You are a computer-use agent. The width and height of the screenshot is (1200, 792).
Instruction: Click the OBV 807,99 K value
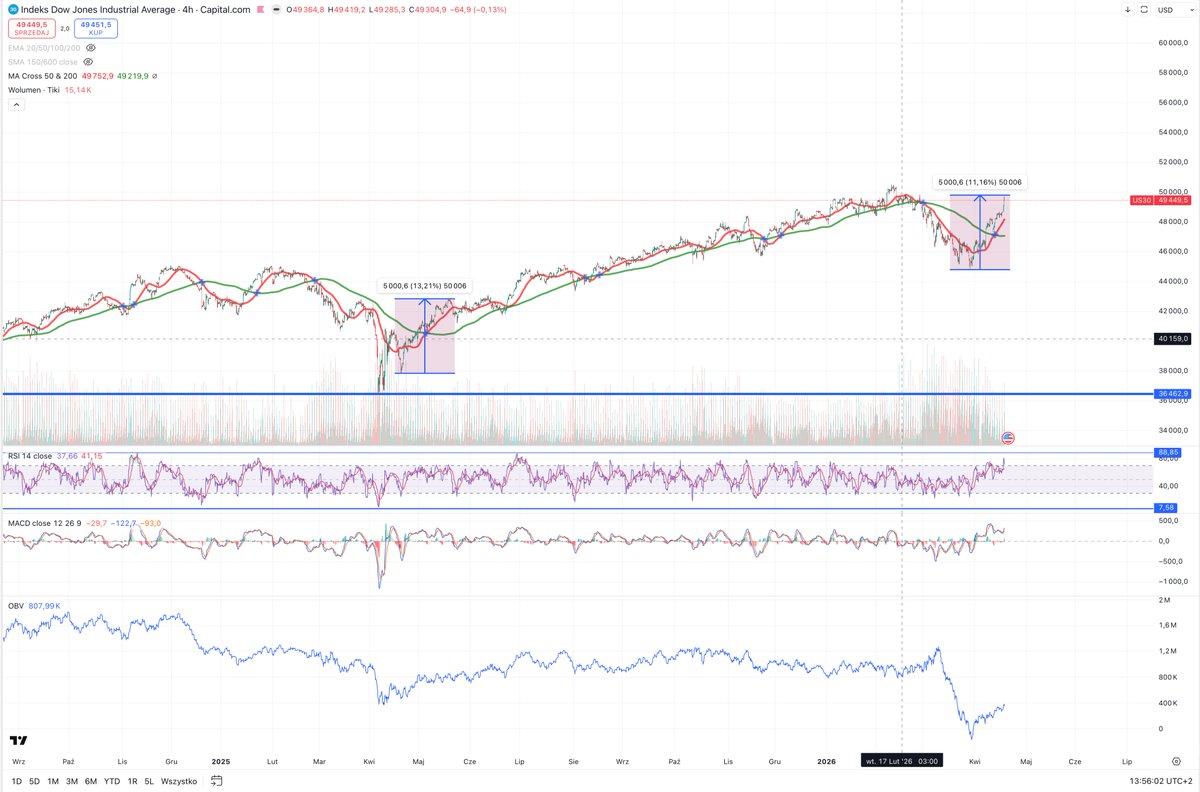point(44,605)
